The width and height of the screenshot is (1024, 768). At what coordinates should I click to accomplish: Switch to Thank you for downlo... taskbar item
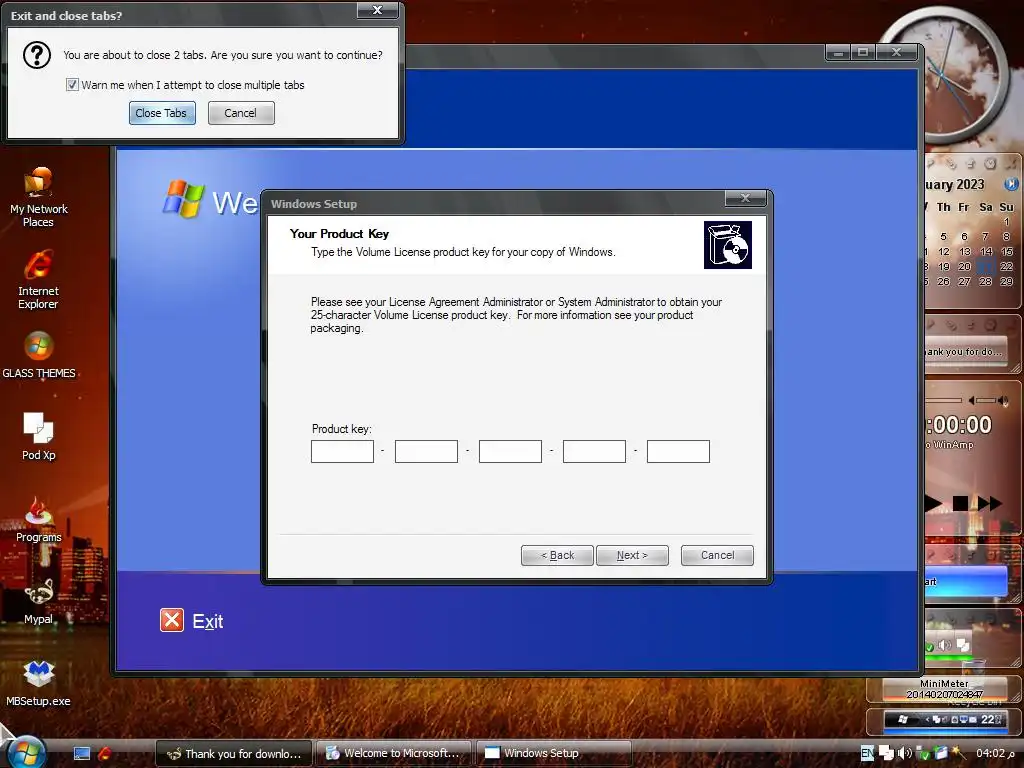coord(234,754)
